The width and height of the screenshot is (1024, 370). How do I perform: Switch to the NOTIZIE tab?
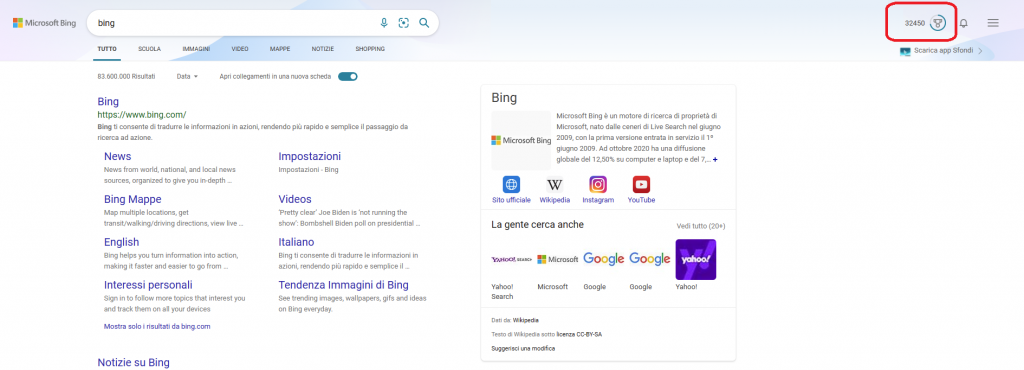pos(323,49)
